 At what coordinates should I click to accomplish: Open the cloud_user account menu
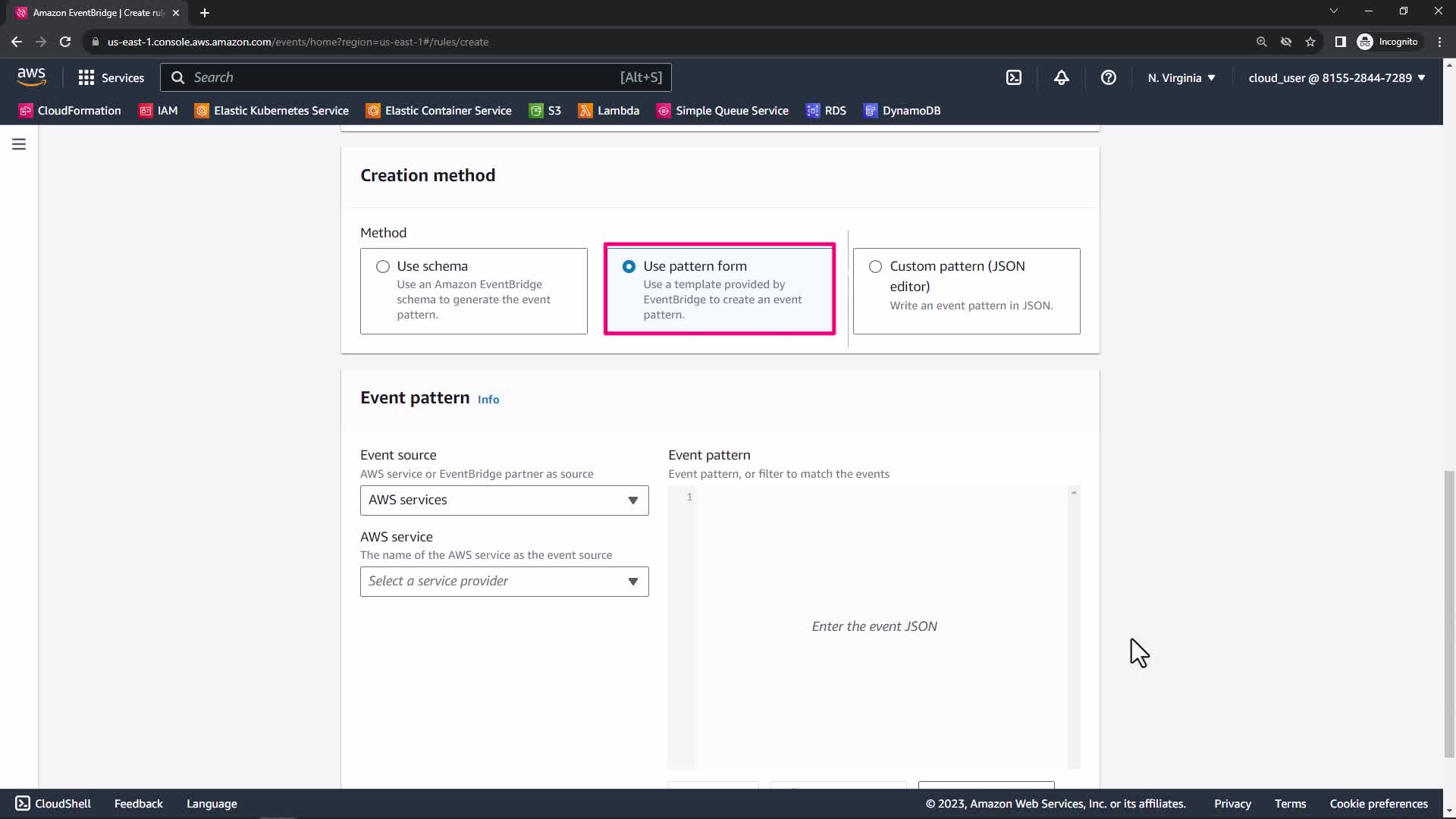pyautogui.click(x=1336, y=77)
